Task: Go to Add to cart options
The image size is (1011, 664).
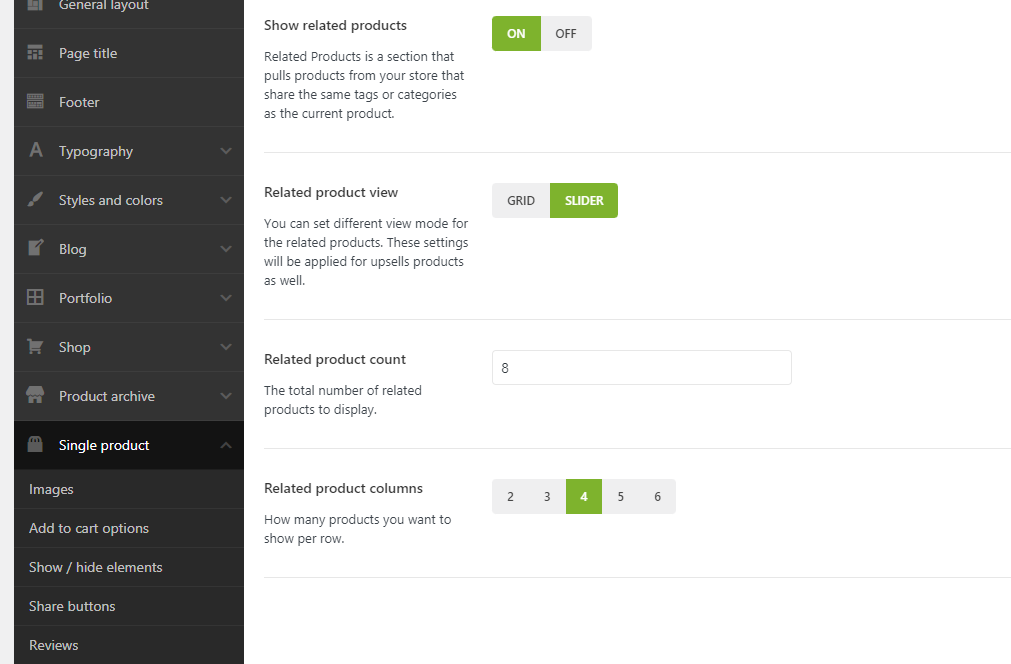Action: tap(89, 528)
